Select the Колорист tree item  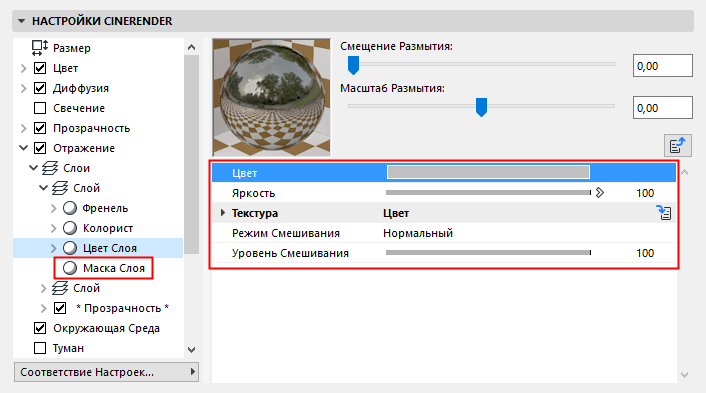point(108,228)
